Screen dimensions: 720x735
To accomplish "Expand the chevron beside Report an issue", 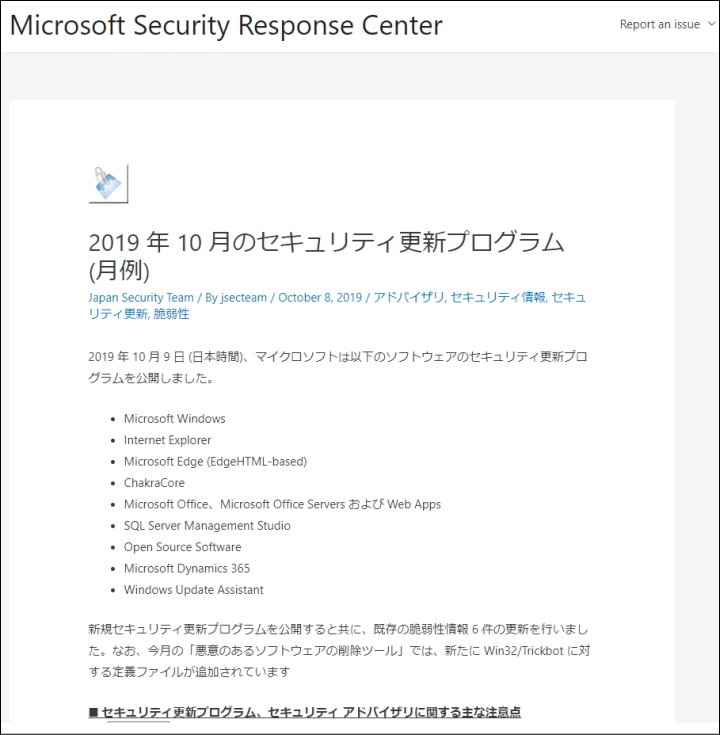I will click(x=711, y=25).
